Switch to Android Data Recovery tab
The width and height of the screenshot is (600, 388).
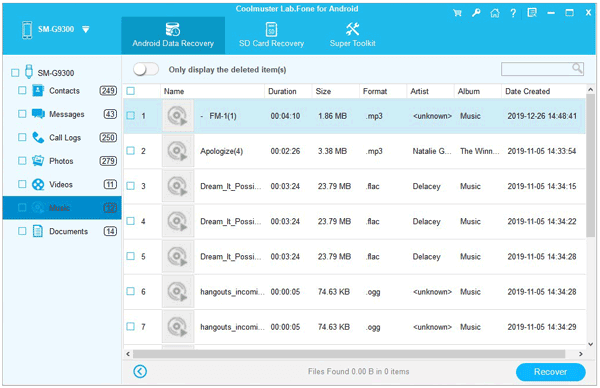tap(173, 35)
